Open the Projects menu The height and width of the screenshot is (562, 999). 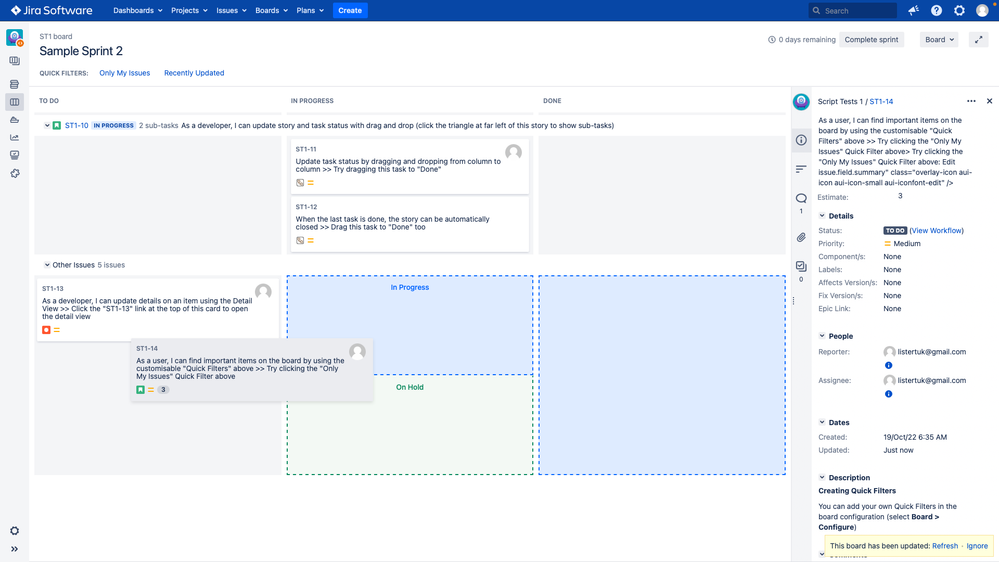pyautogui.click(x=189, y=10)
